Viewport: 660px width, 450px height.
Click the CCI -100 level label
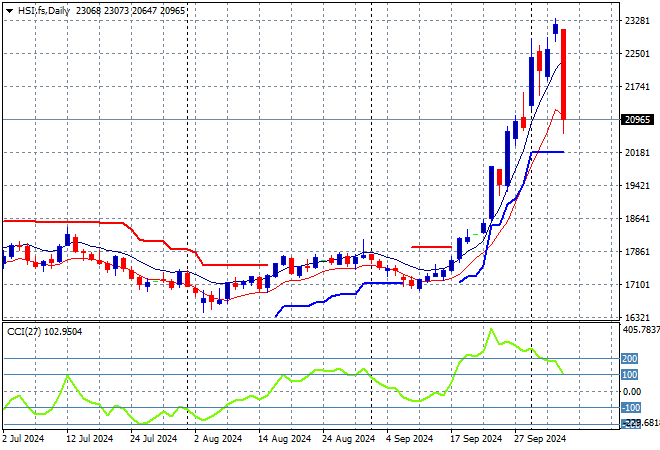[x=629, y=408]
